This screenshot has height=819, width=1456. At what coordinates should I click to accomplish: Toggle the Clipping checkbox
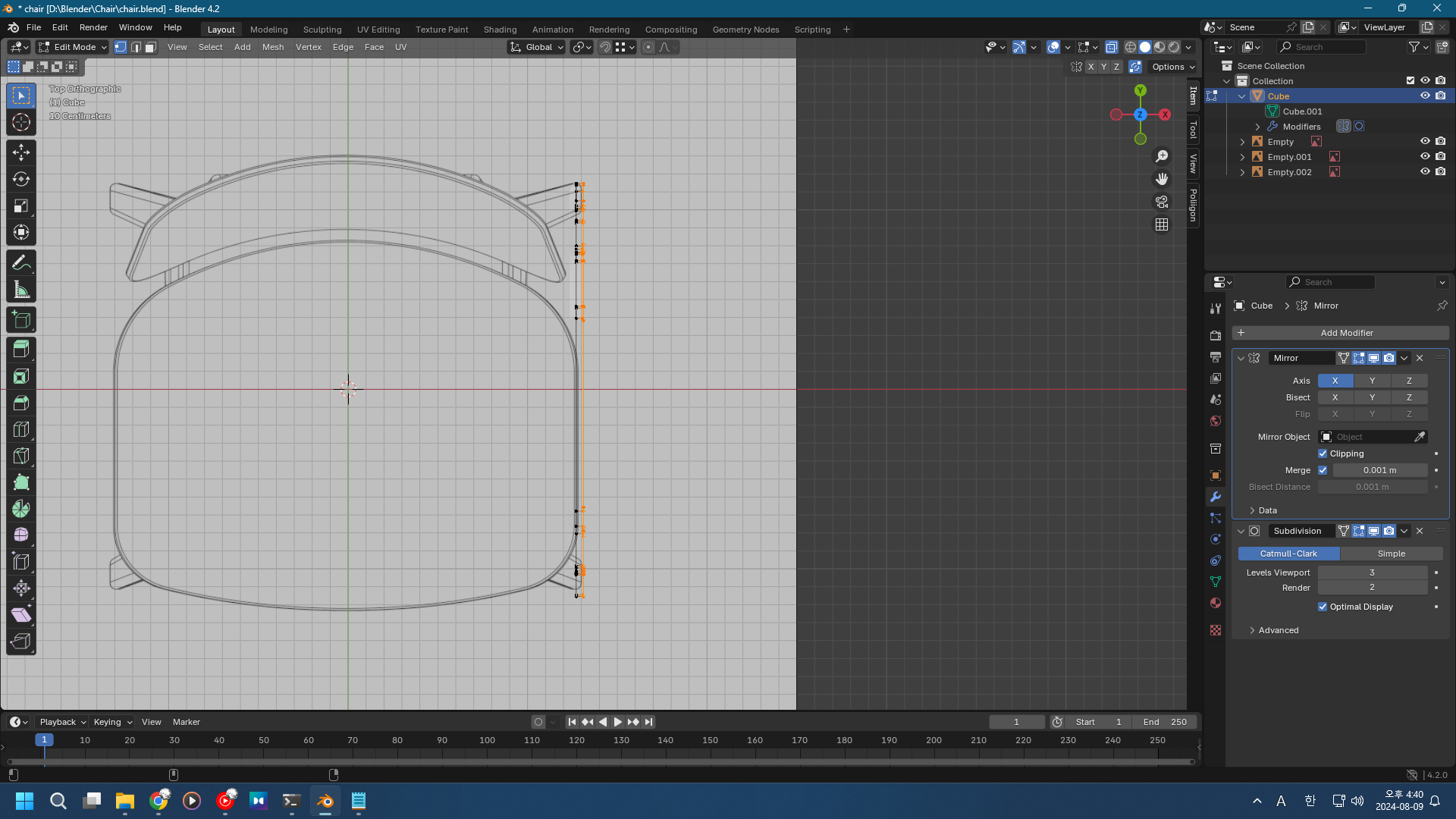coord(1323,453)
